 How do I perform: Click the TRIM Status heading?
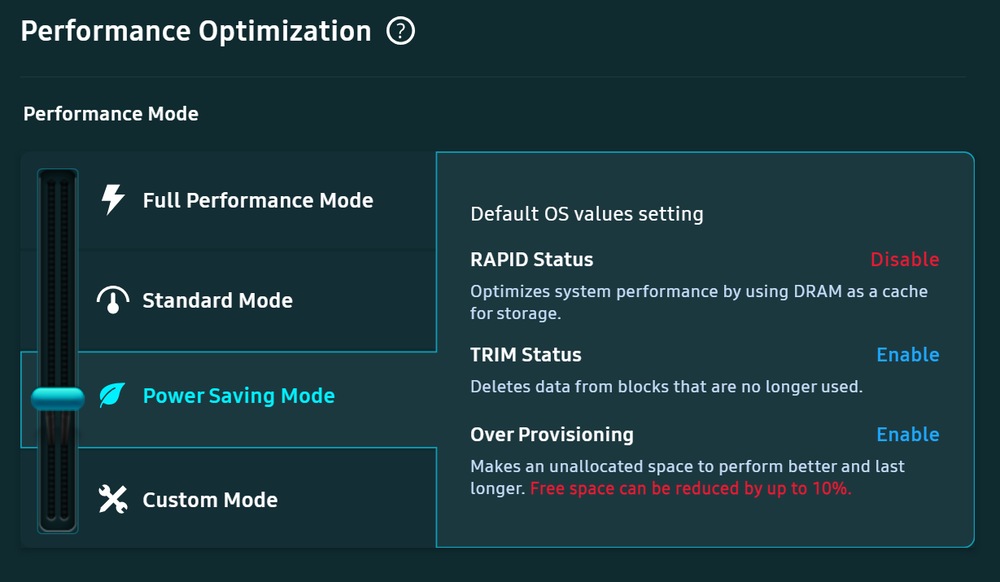pyautogui.click(x=526, y=354)
